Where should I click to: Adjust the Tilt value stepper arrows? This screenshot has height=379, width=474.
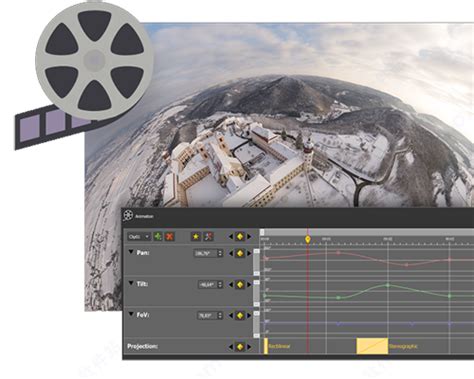point(220,285)
